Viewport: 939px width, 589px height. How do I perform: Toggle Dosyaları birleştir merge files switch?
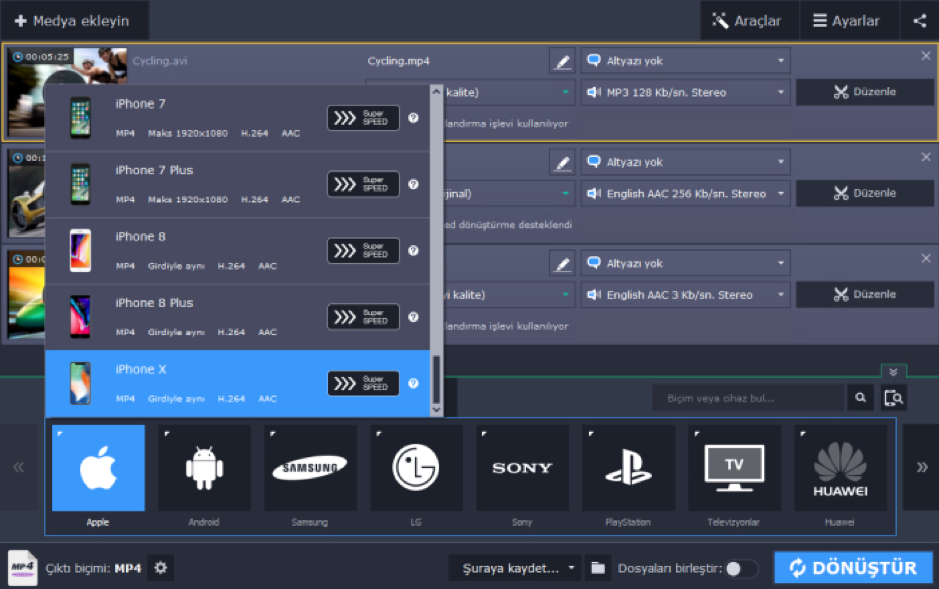[741, 568]
